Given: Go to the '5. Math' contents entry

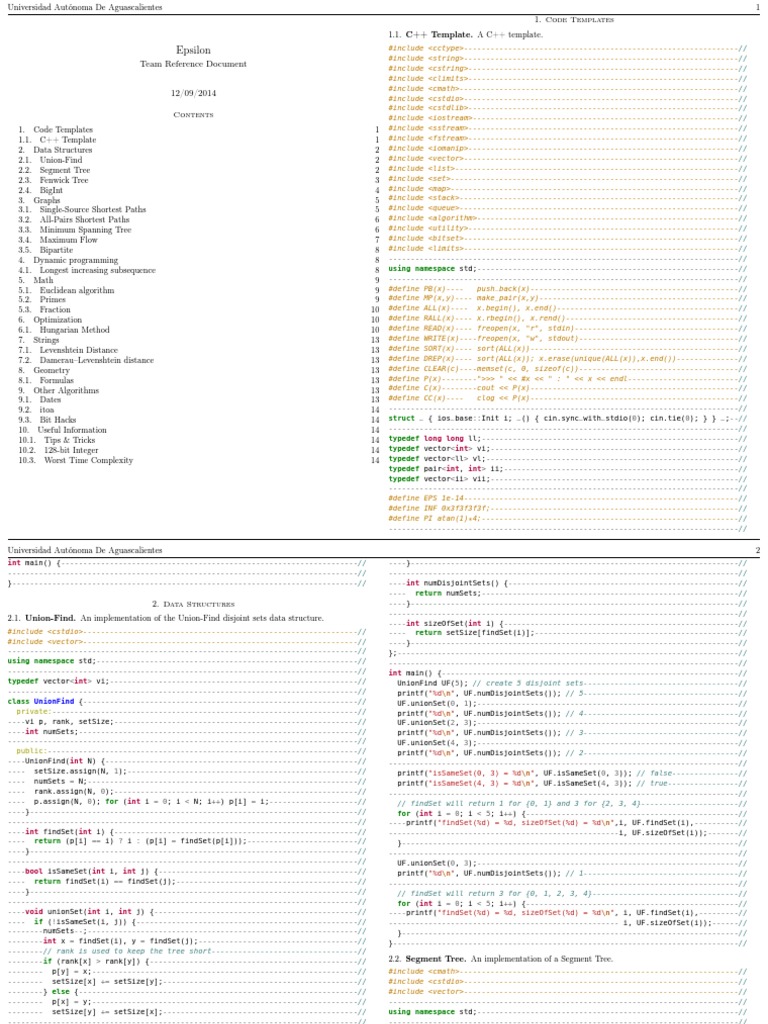Looking at the screenshot, I should [x=36, y=280].
